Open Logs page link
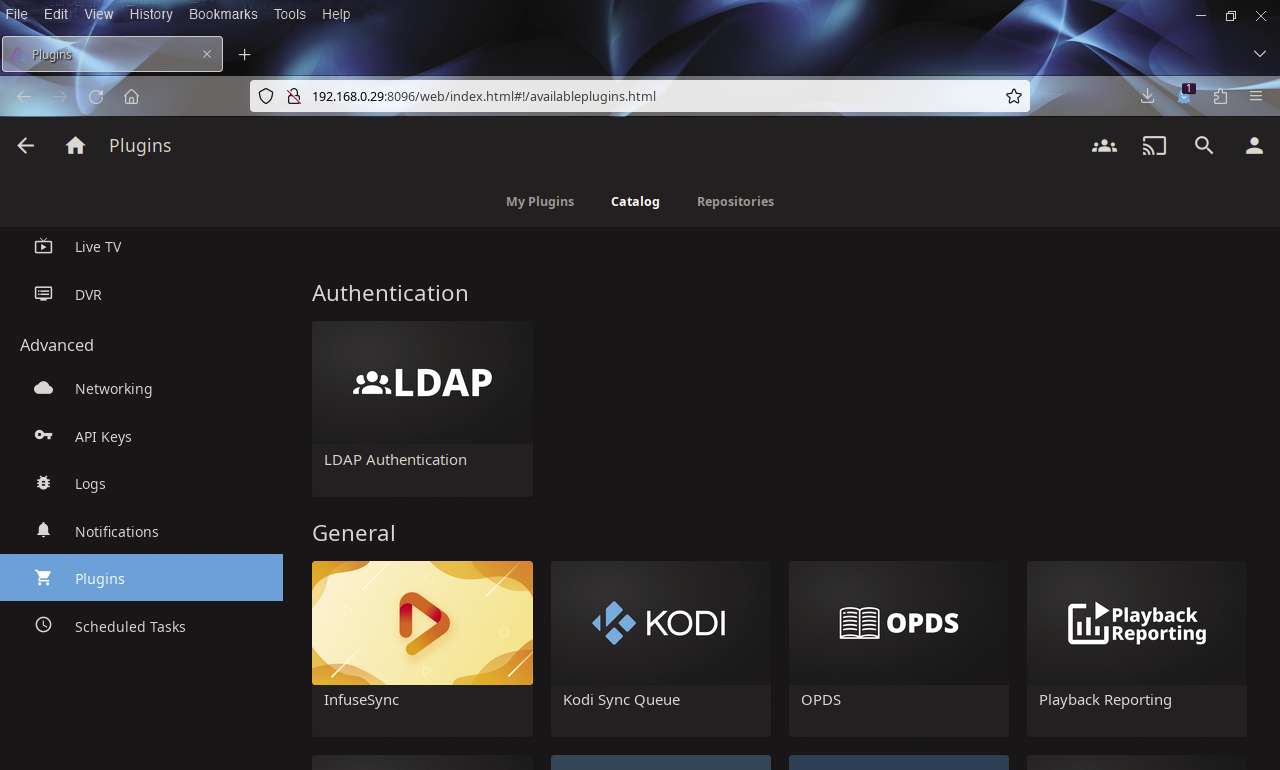This screenshot has height=770, width=1280. (141, 483)
